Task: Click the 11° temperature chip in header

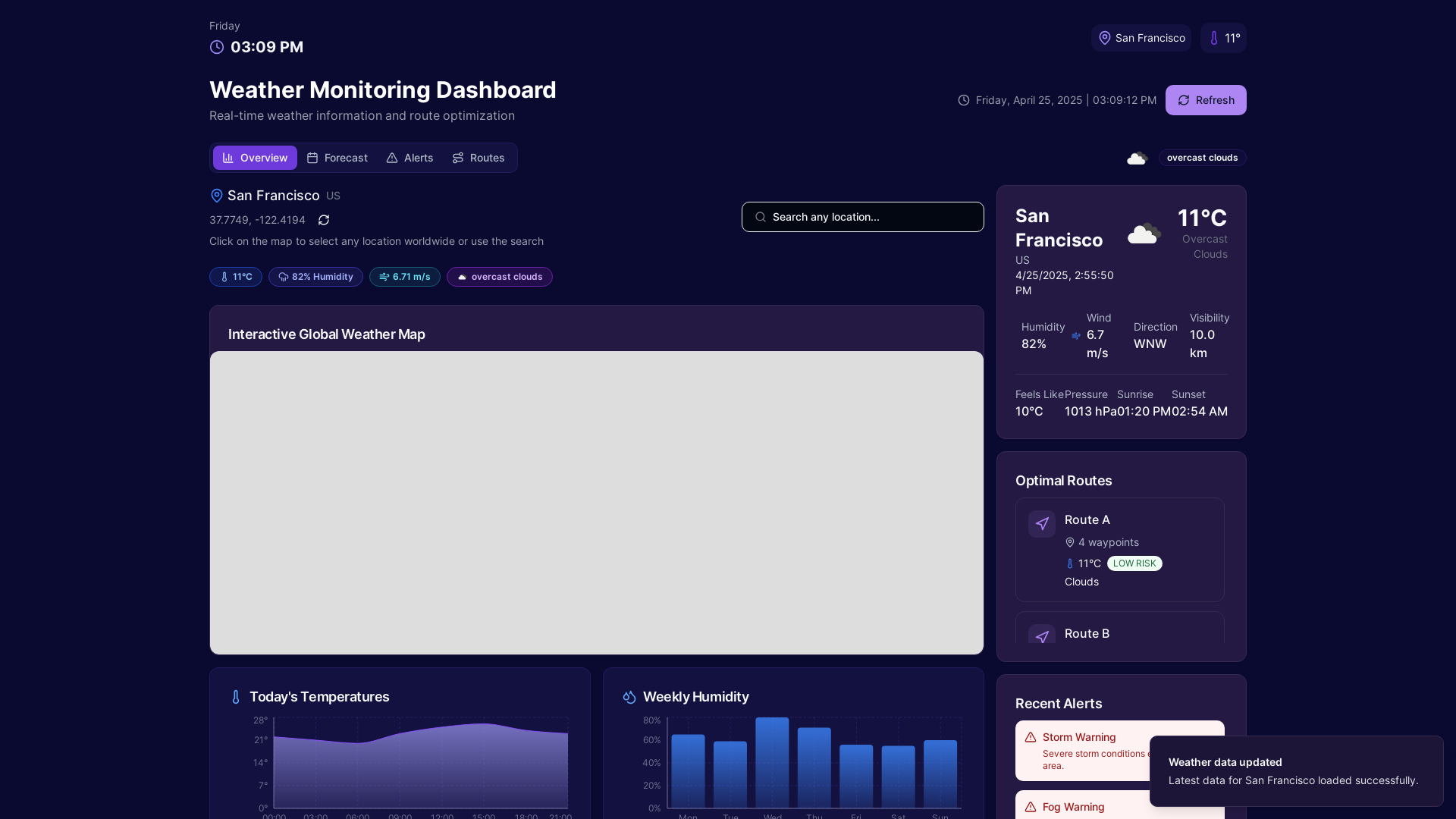Action: click(1222, 38)
